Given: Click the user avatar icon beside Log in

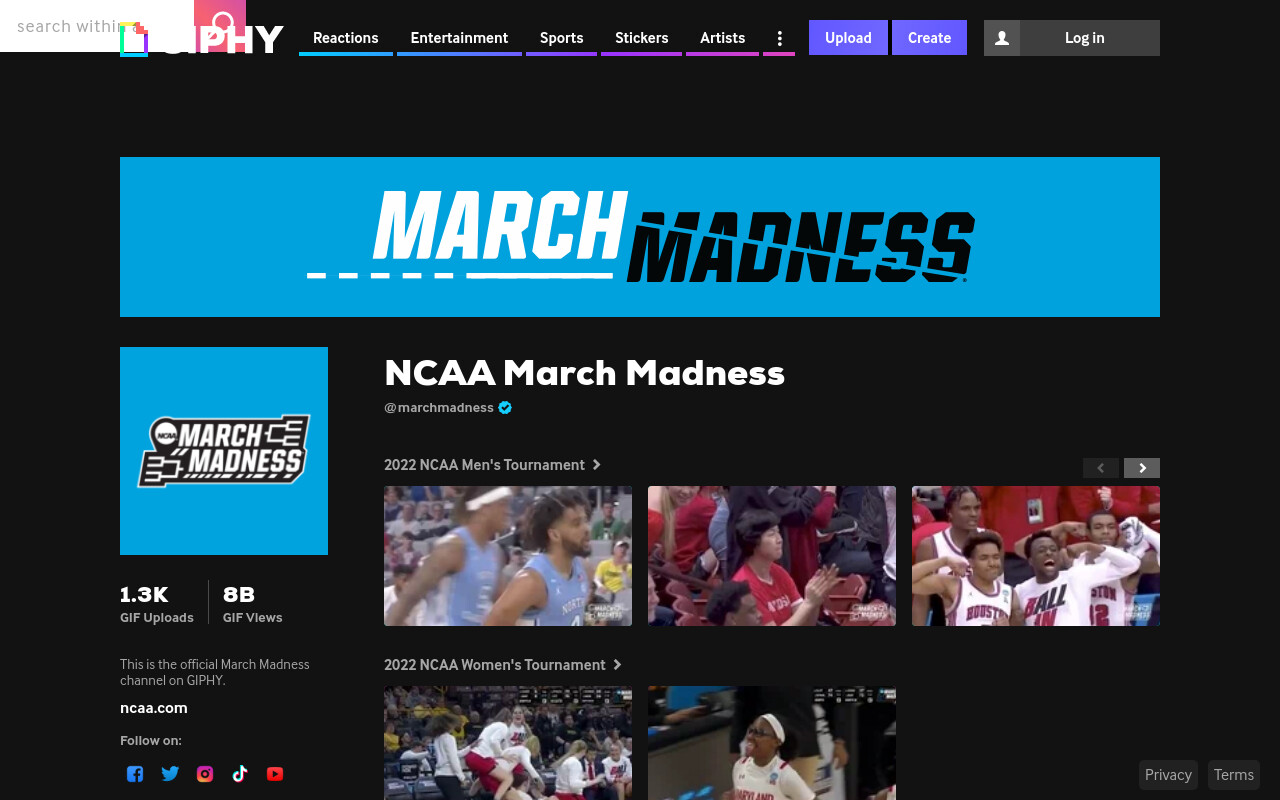Looking at the screenshot, I should (1002, 38).
